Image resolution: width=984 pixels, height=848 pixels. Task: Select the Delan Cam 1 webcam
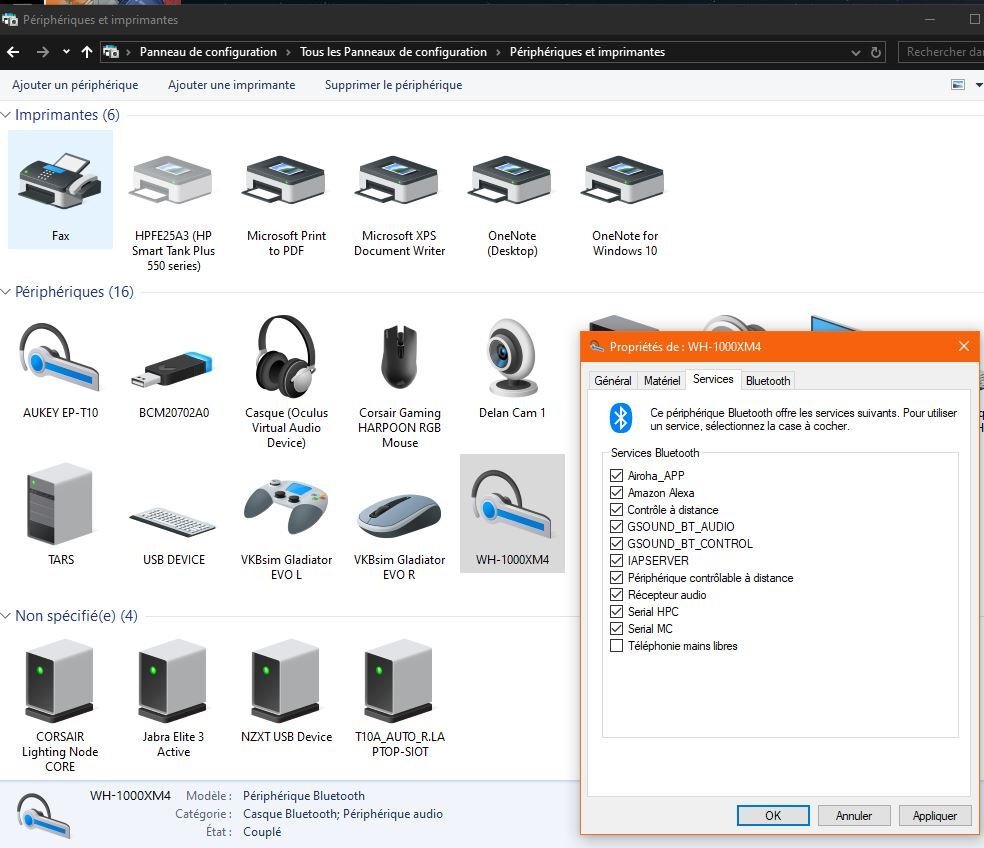[512, 367]
